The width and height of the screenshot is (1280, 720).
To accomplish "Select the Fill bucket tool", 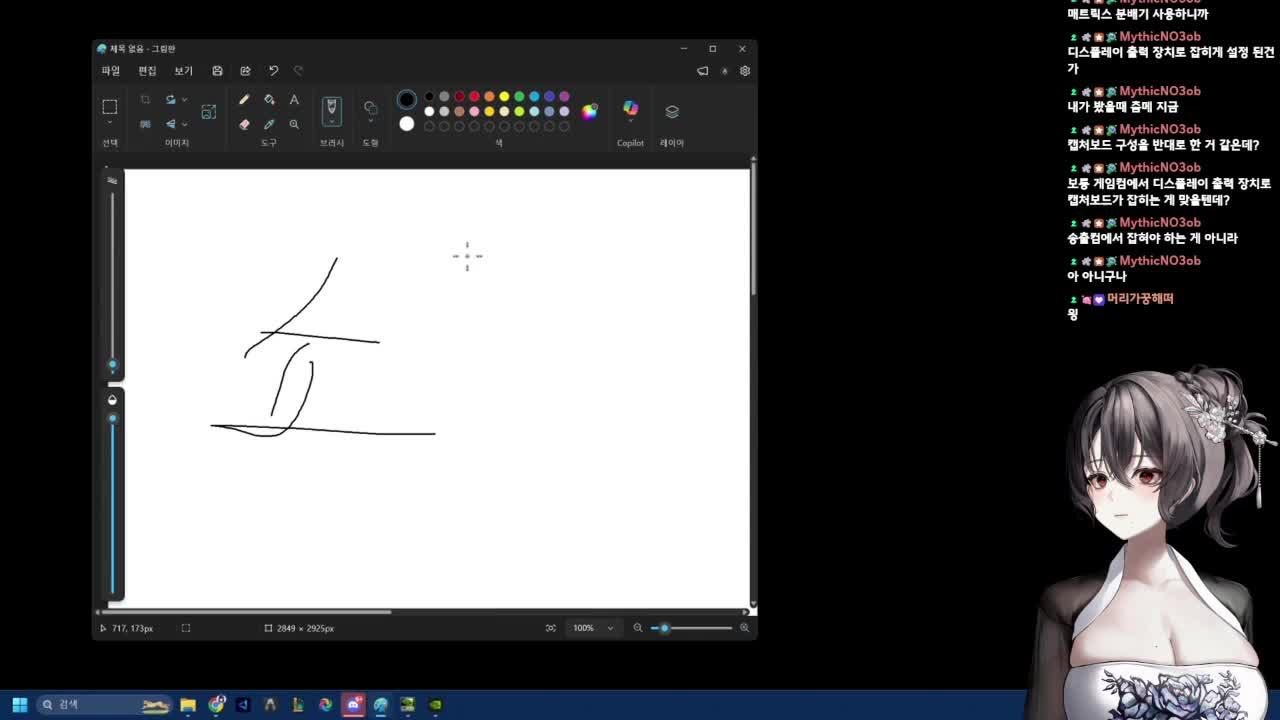I will pos(269,99).
